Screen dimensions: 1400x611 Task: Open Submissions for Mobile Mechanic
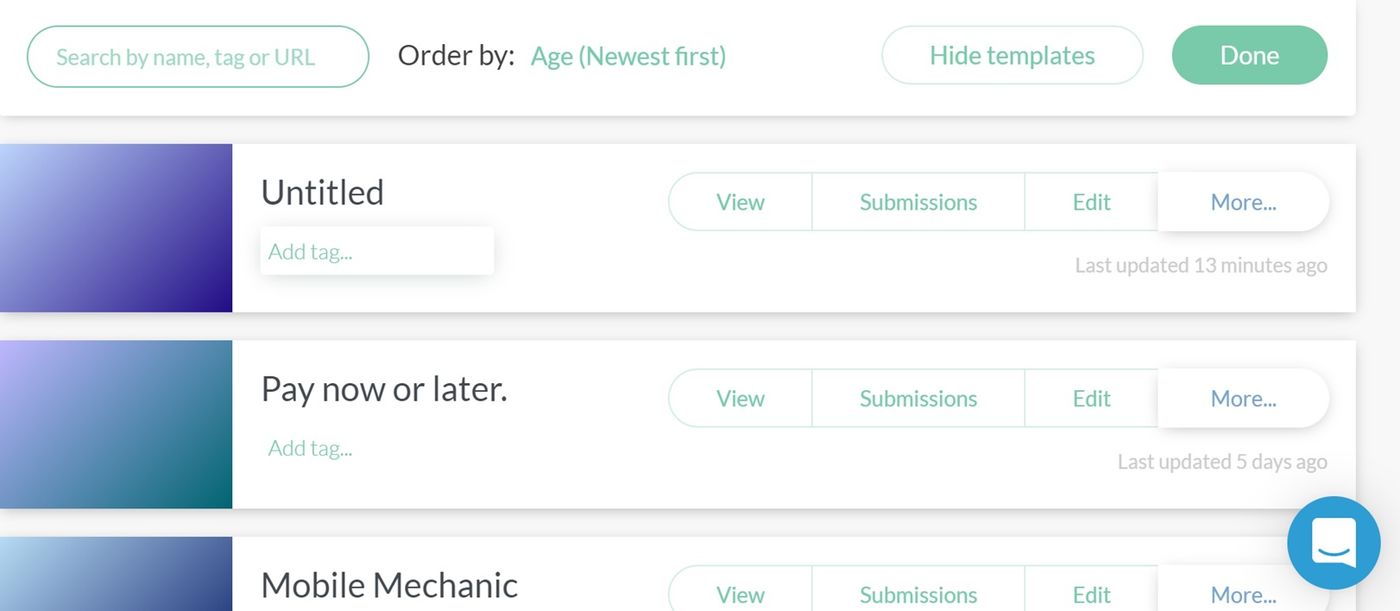917,594
